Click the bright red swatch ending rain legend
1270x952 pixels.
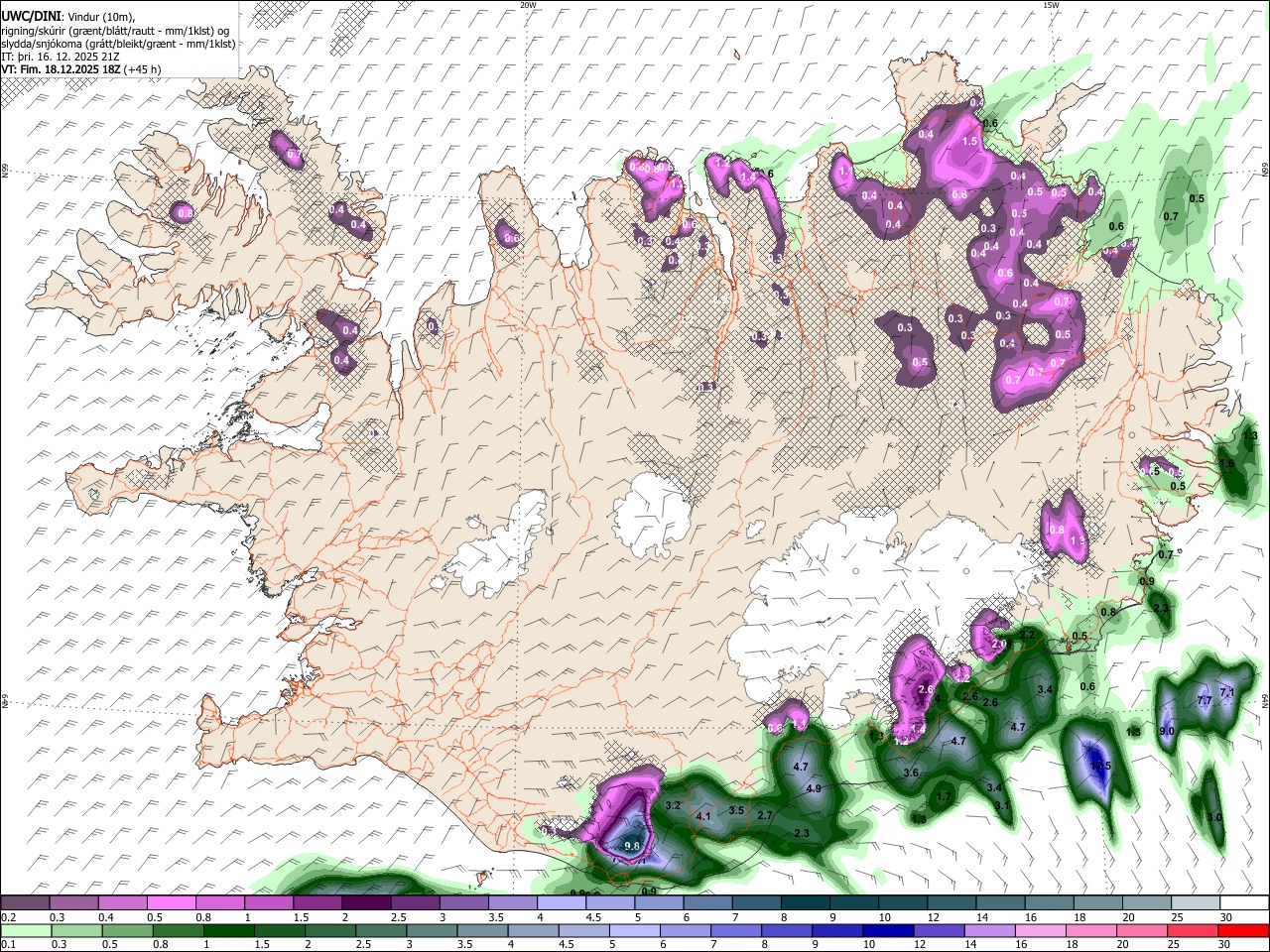point(1243,931)
